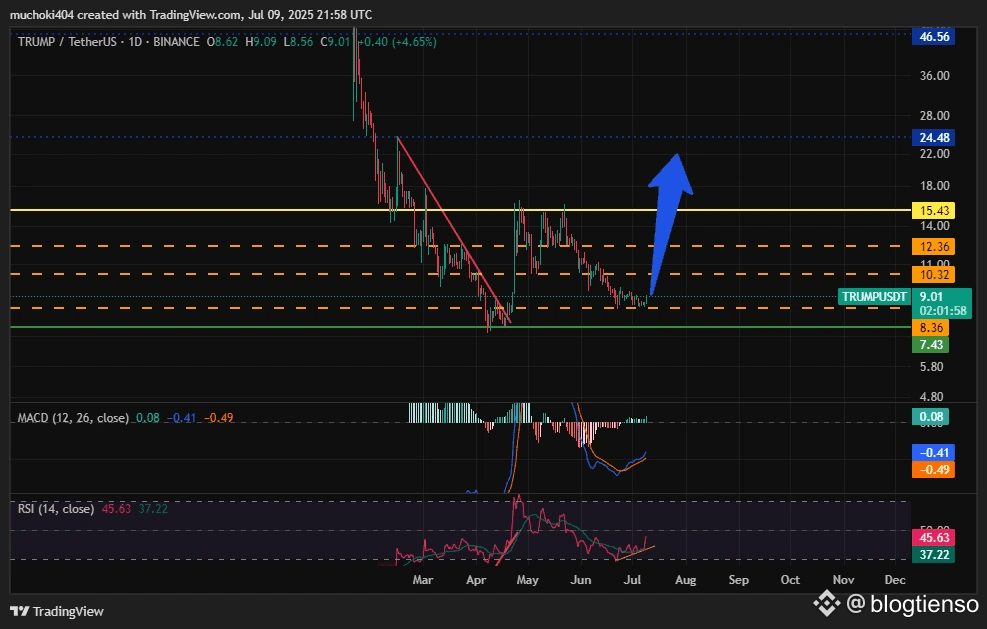Click the 36.00 price scale tick

934,76
